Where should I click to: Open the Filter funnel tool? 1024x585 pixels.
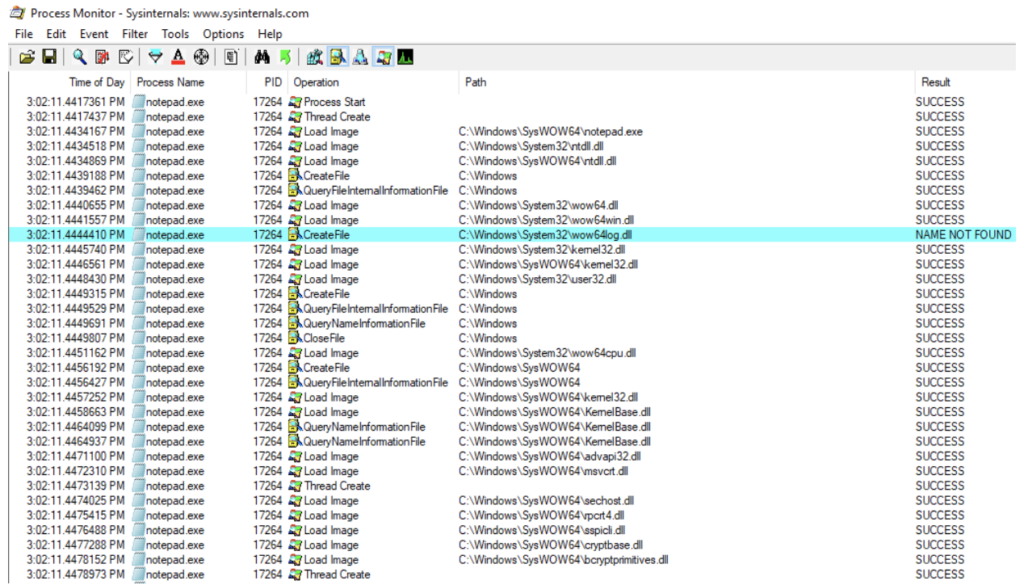155,57
